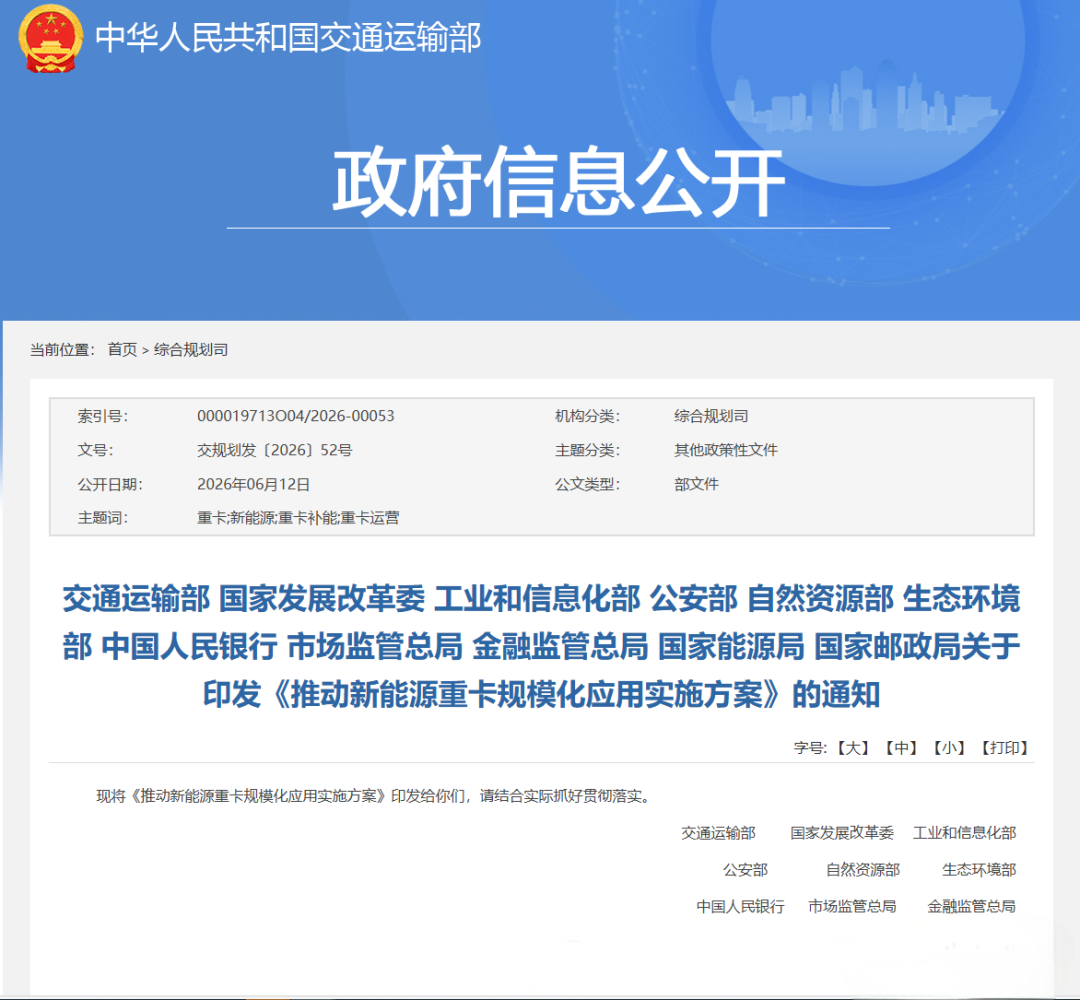
Task: Click the 政府信息公开 banner heading
Action: (x=559, y=182)
